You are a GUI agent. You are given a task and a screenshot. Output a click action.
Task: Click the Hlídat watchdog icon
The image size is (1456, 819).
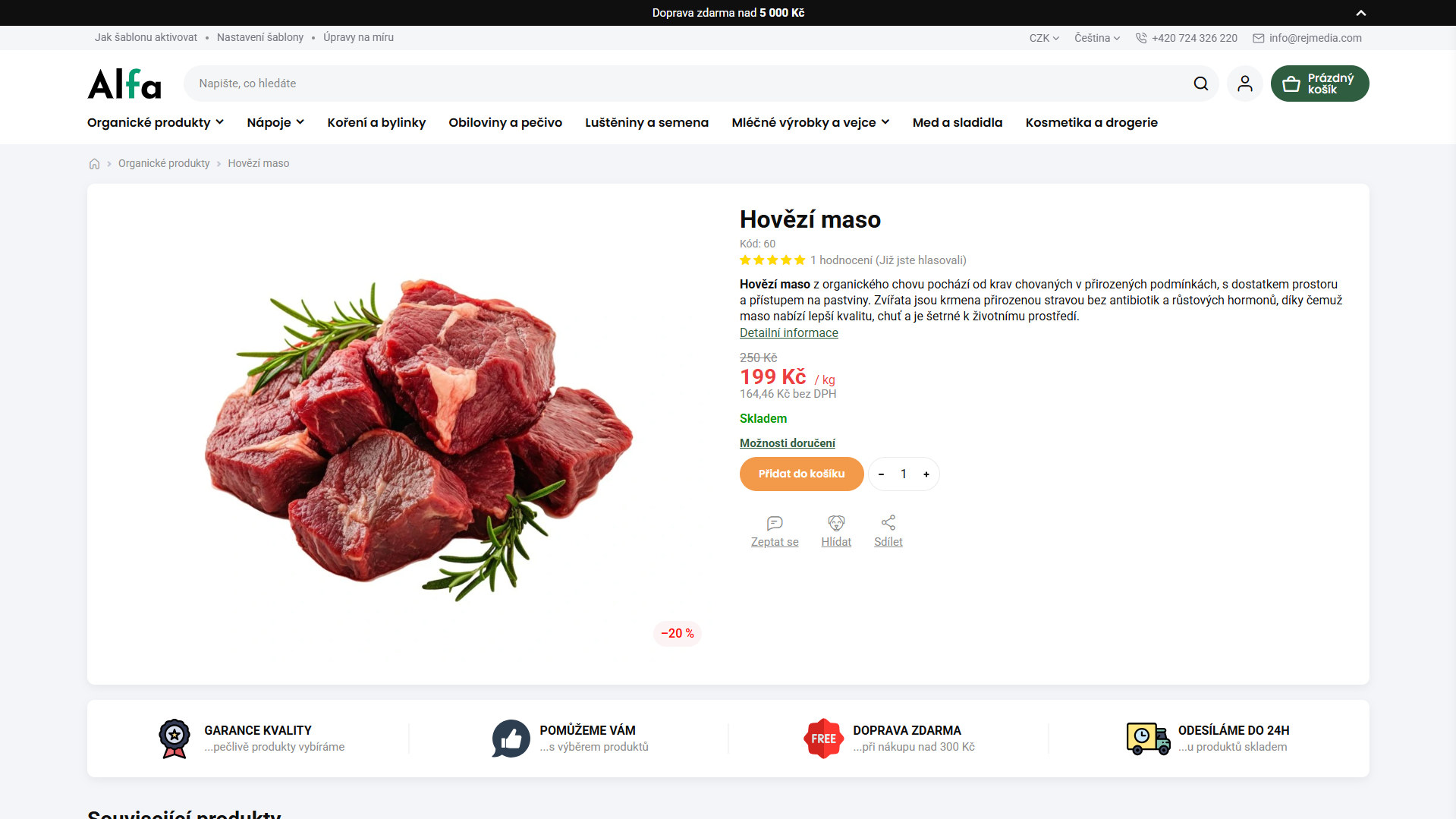click(x=836, y=523)
